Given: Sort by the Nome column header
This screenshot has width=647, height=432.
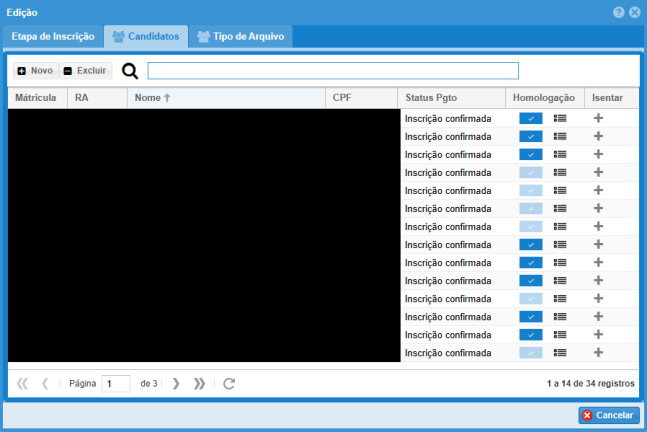Looking at the screenshot, I should click(152, 98).
